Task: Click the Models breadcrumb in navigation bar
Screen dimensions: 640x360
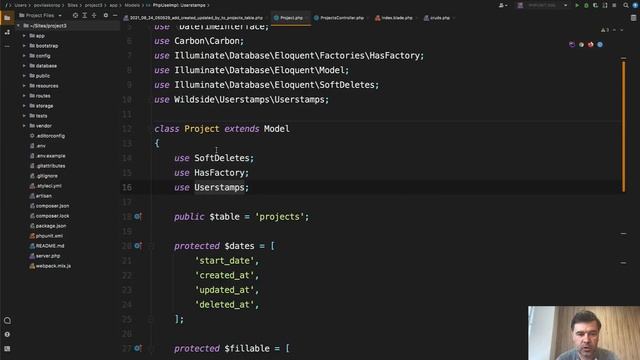Action: tap(132, 5)
